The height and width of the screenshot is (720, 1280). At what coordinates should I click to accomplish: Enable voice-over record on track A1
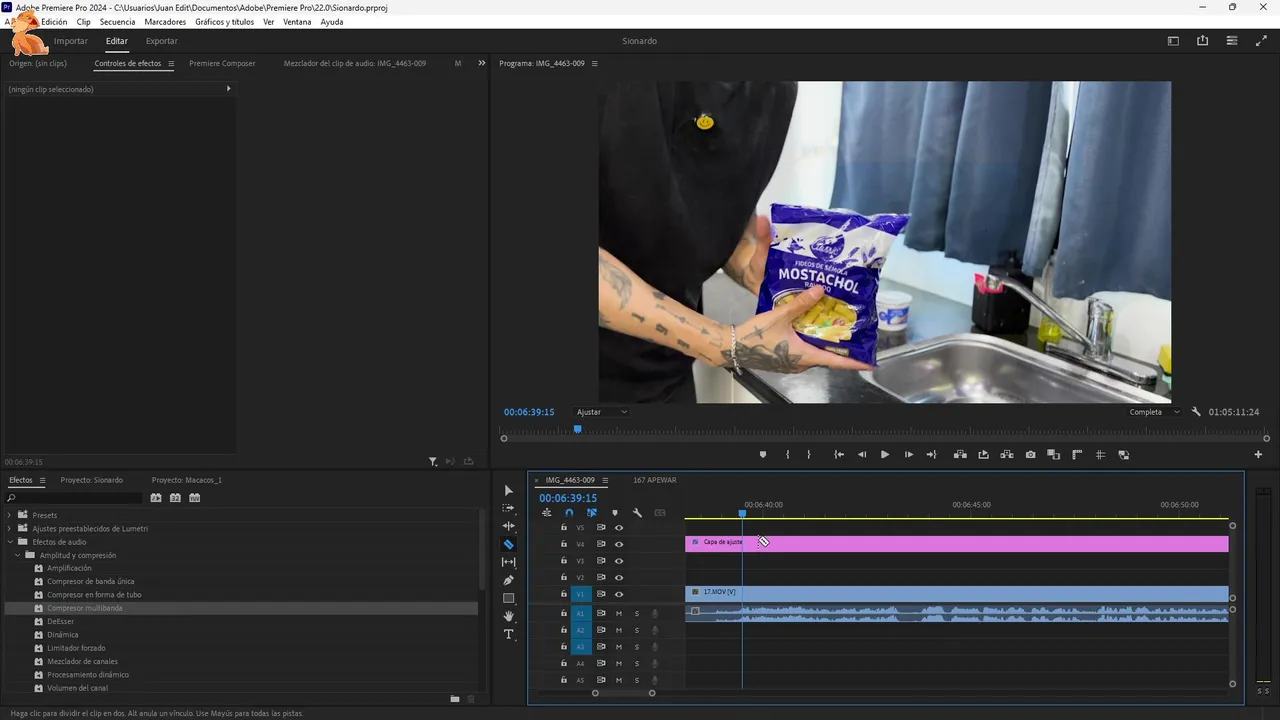point(654,614)
